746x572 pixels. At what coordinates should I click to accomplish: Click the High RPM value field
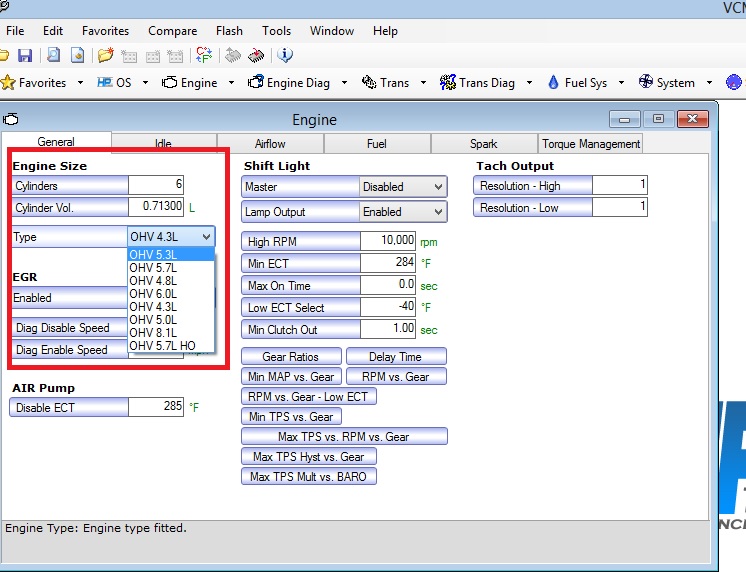pyautogui.click(x=388, y=241)
